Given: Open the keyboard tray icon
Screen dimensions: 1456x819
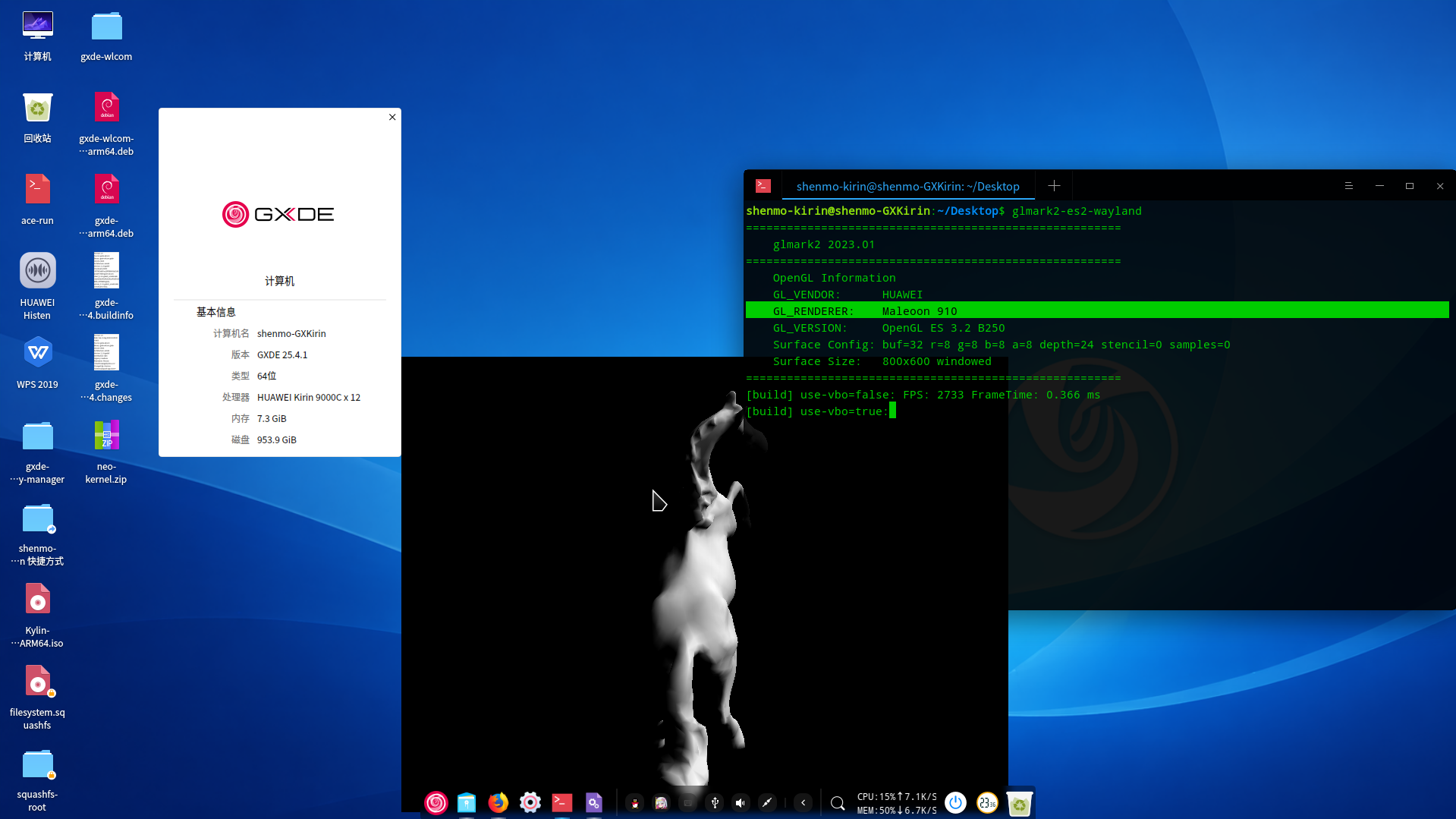Looking at the screenshot, I should pyautogui.click(x=688, y=803).
